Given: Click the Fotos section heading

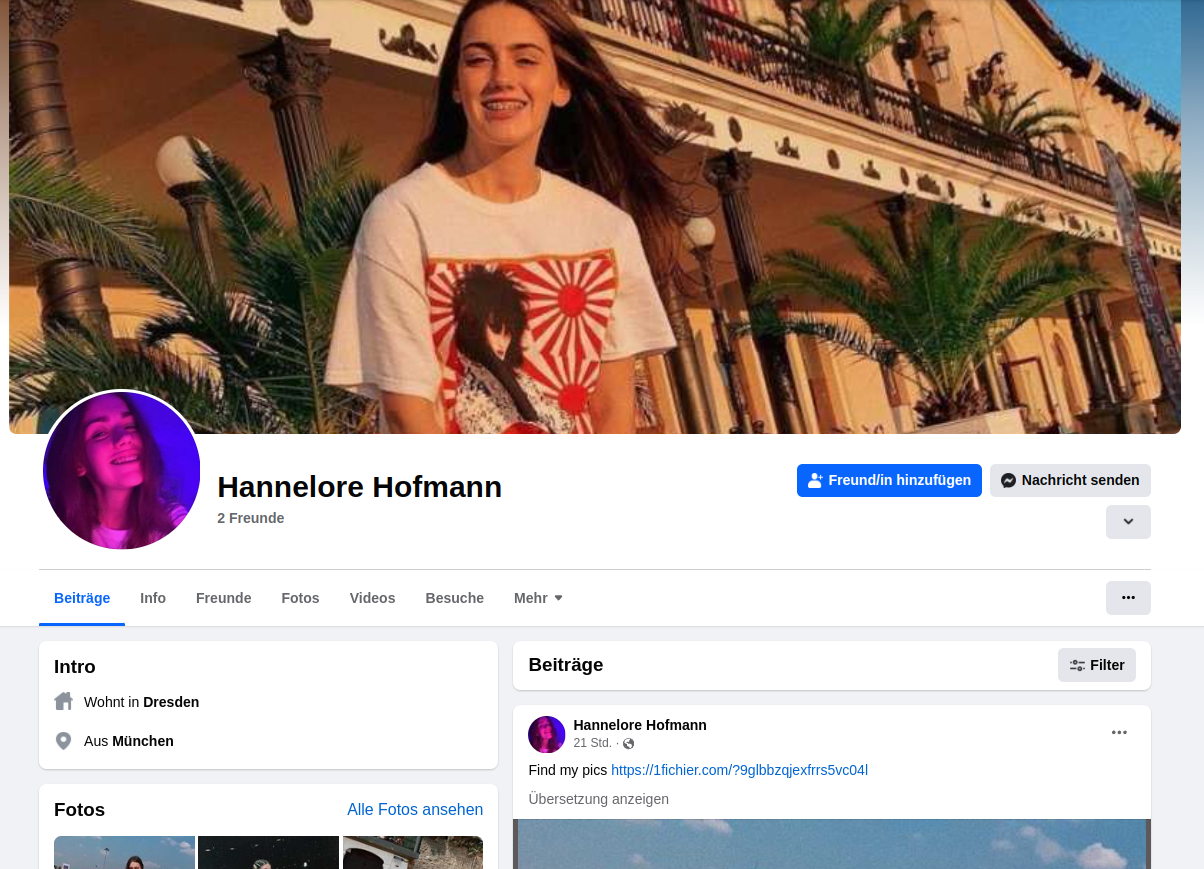Looking at the screenshot, I should (x=79, y=810).
